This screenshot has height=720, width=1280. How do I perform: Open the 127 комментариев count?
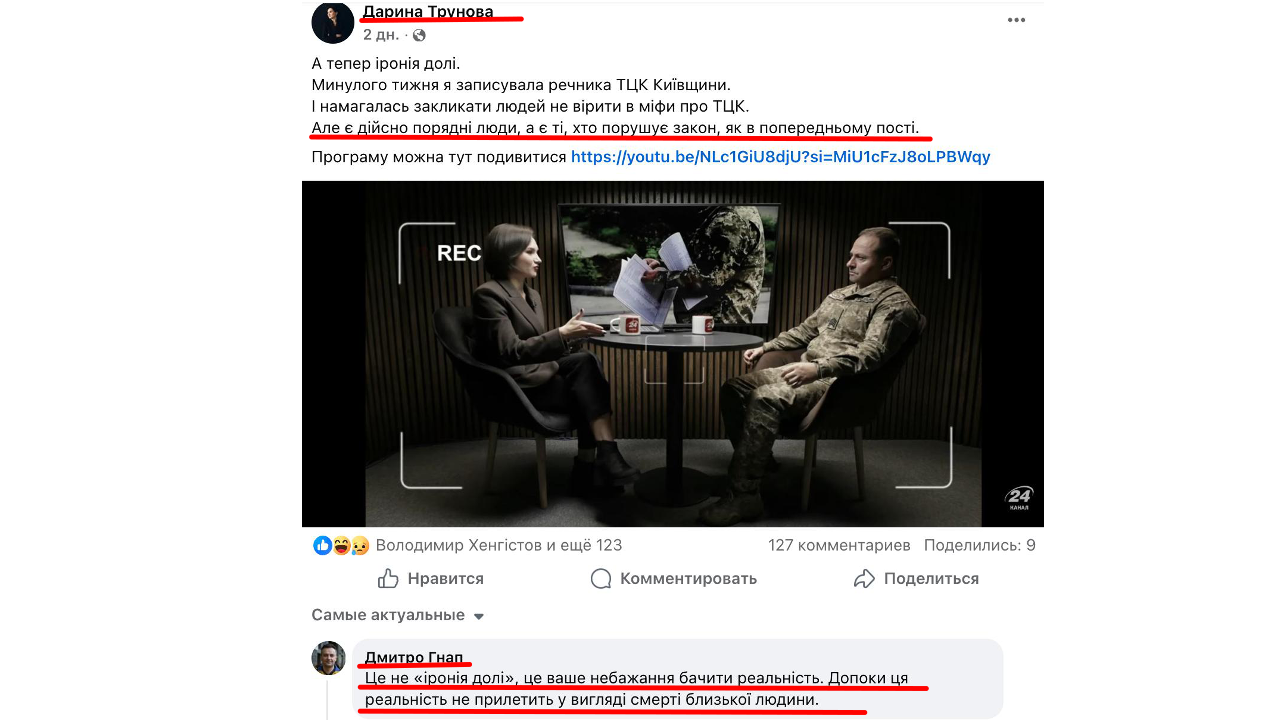tap(839, 545)
